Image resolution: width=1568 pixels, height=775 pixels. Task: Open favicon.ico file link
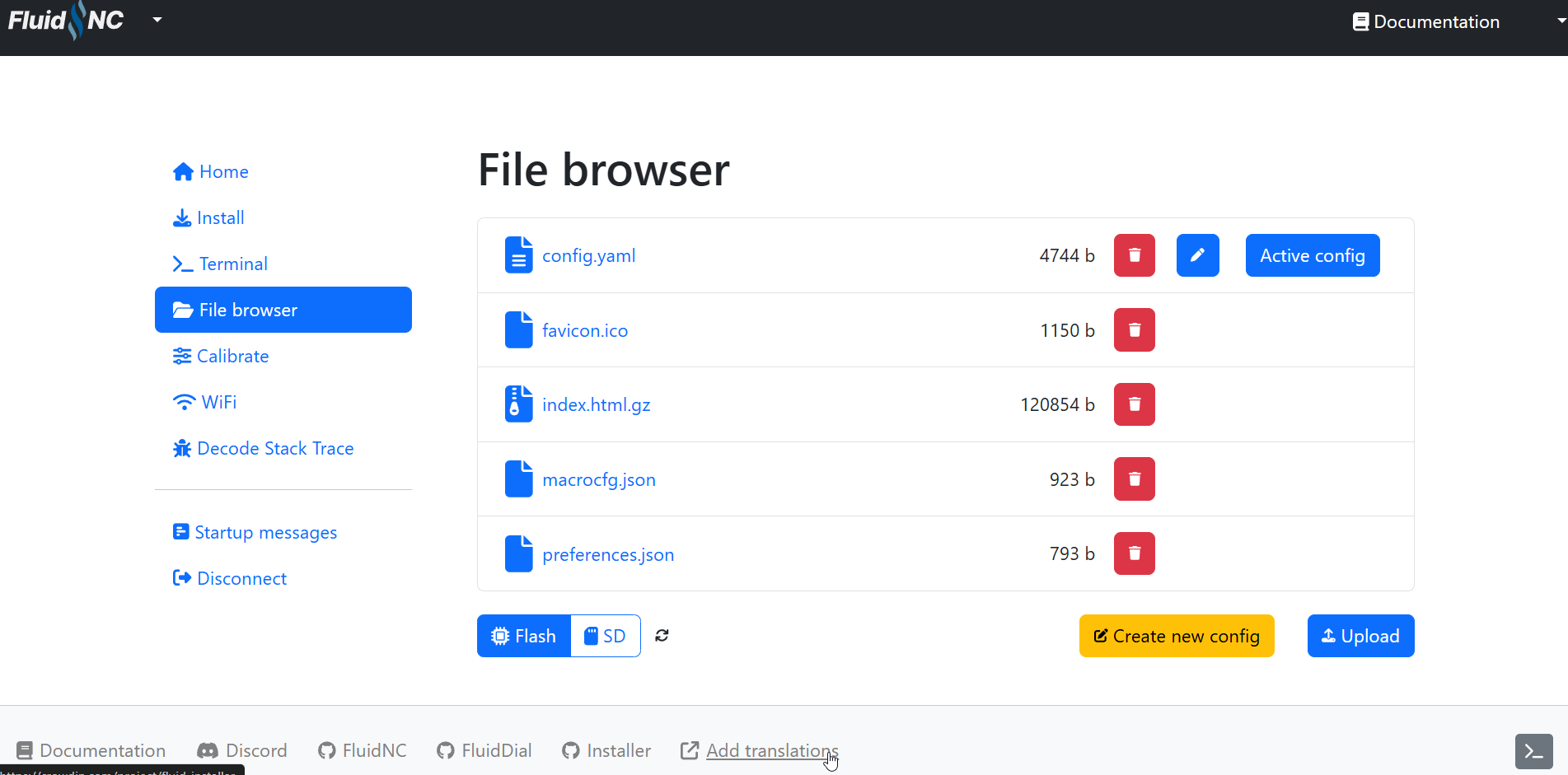tap(585, 330)
